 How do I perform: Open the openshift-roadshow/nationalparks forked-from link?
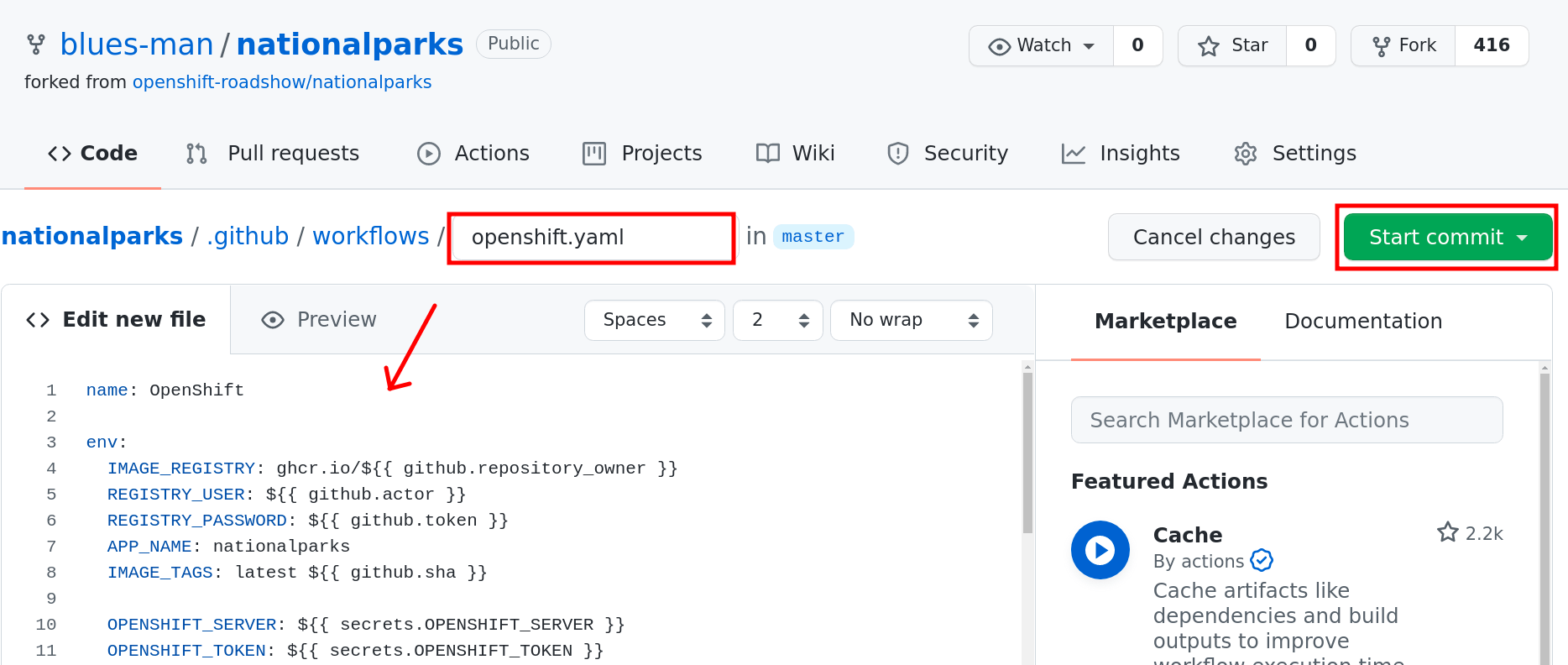point(282,82)
